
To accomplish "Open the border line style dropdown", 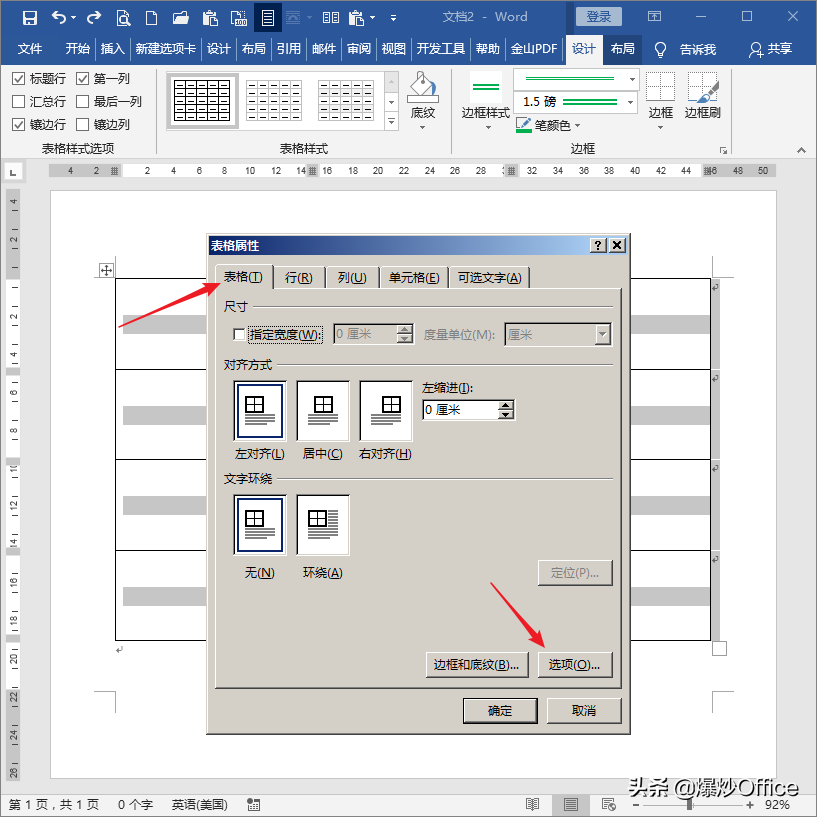I will [x=632, y=80].
